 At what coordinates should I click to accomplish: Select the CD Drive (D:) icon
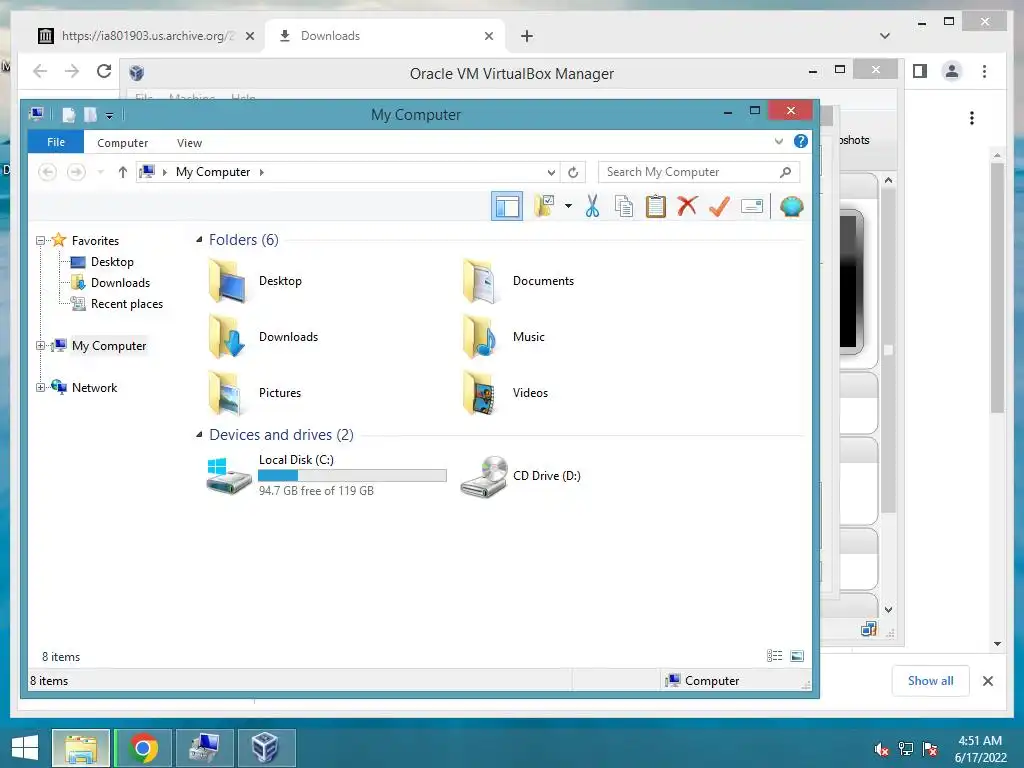point(484,477)
